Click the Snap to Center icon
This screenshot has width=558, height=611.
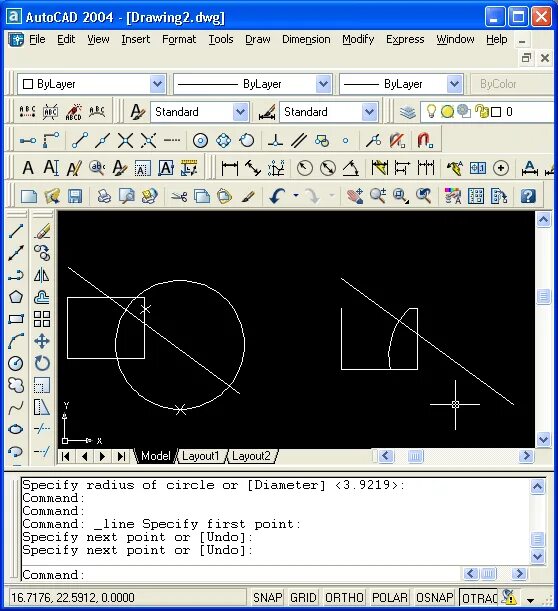(200, 140)
